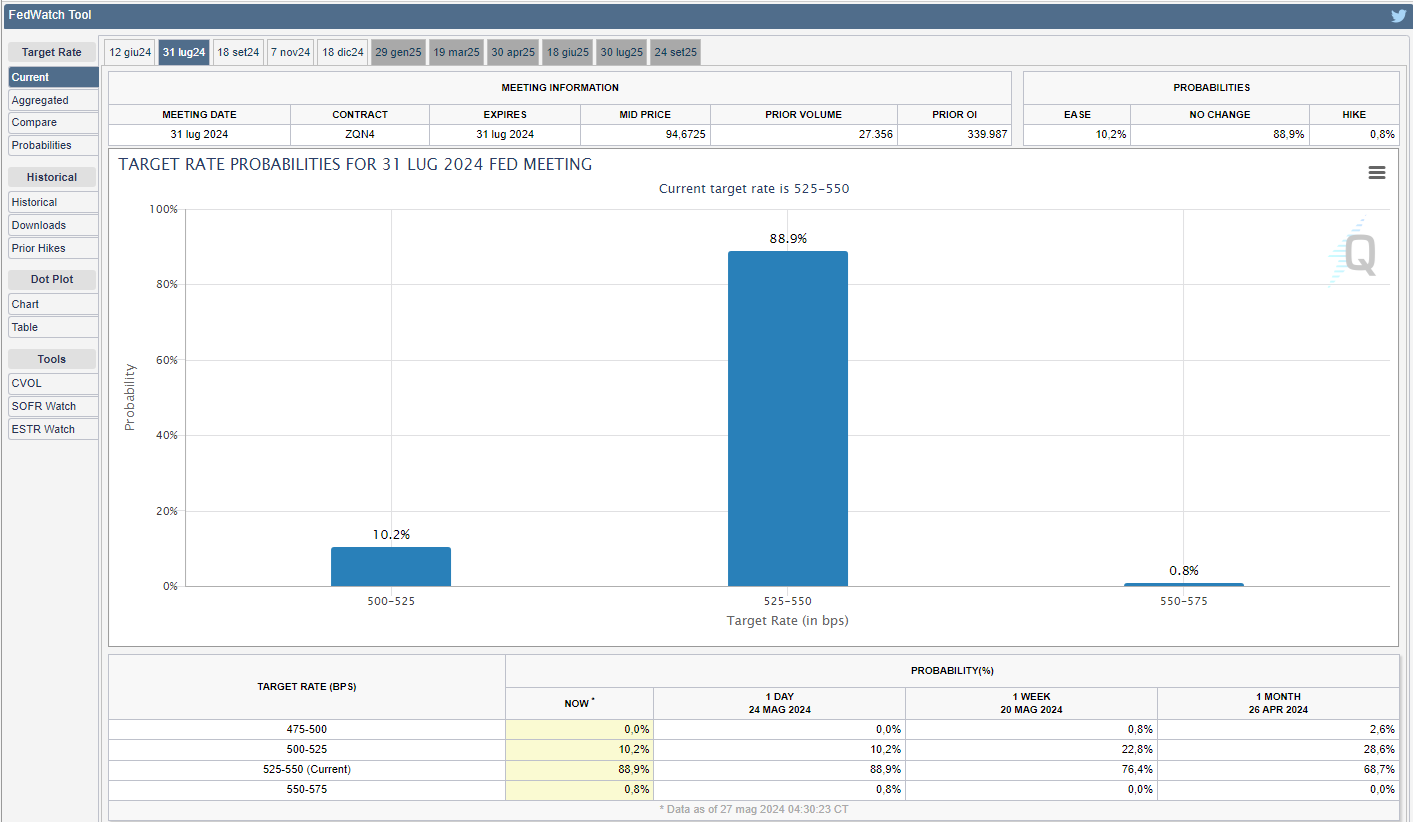The height and width of the screenshot is (822, 1413).
Task: Select the 31 lug24 meeting tab
Action: [184, 52]
